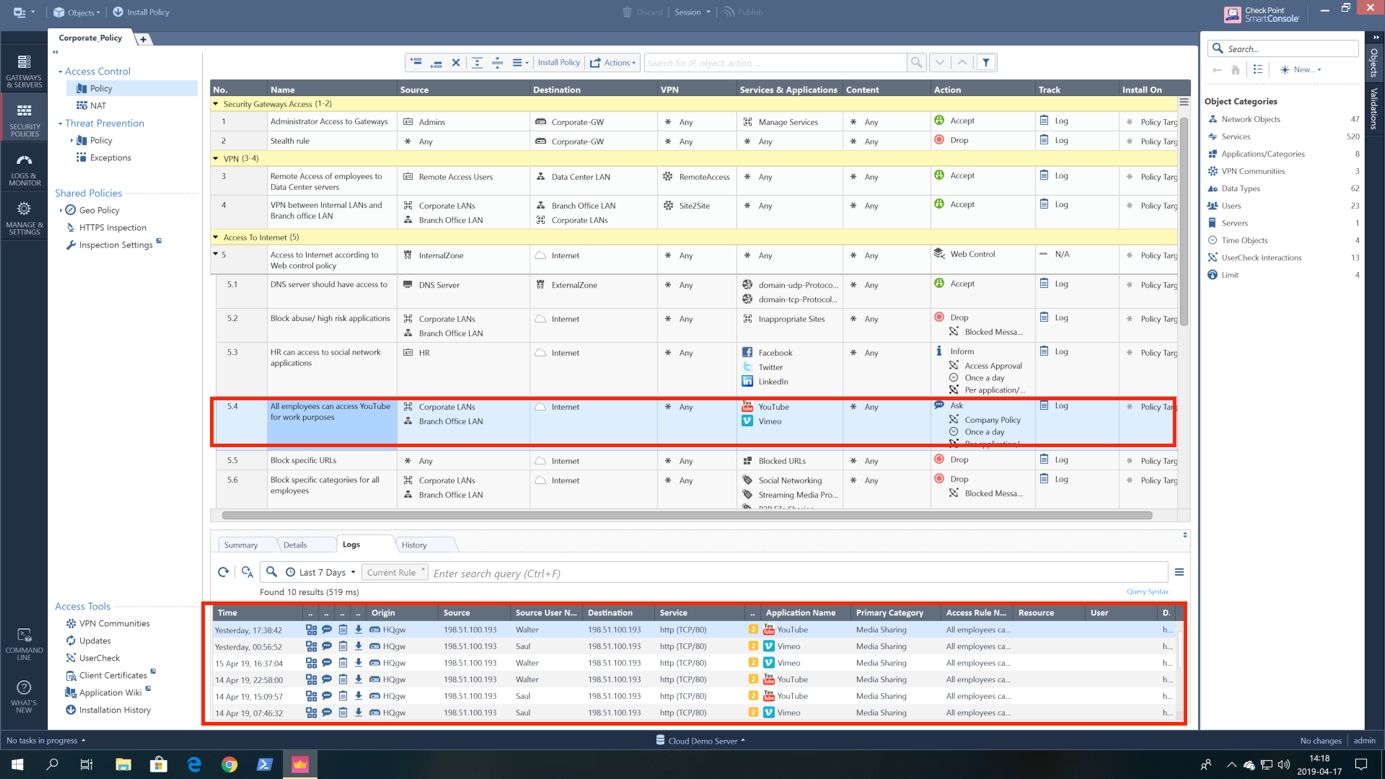The image size is (1385, 779).
Task: Toggle auto-refresh for logs
Action: (247, 573)
